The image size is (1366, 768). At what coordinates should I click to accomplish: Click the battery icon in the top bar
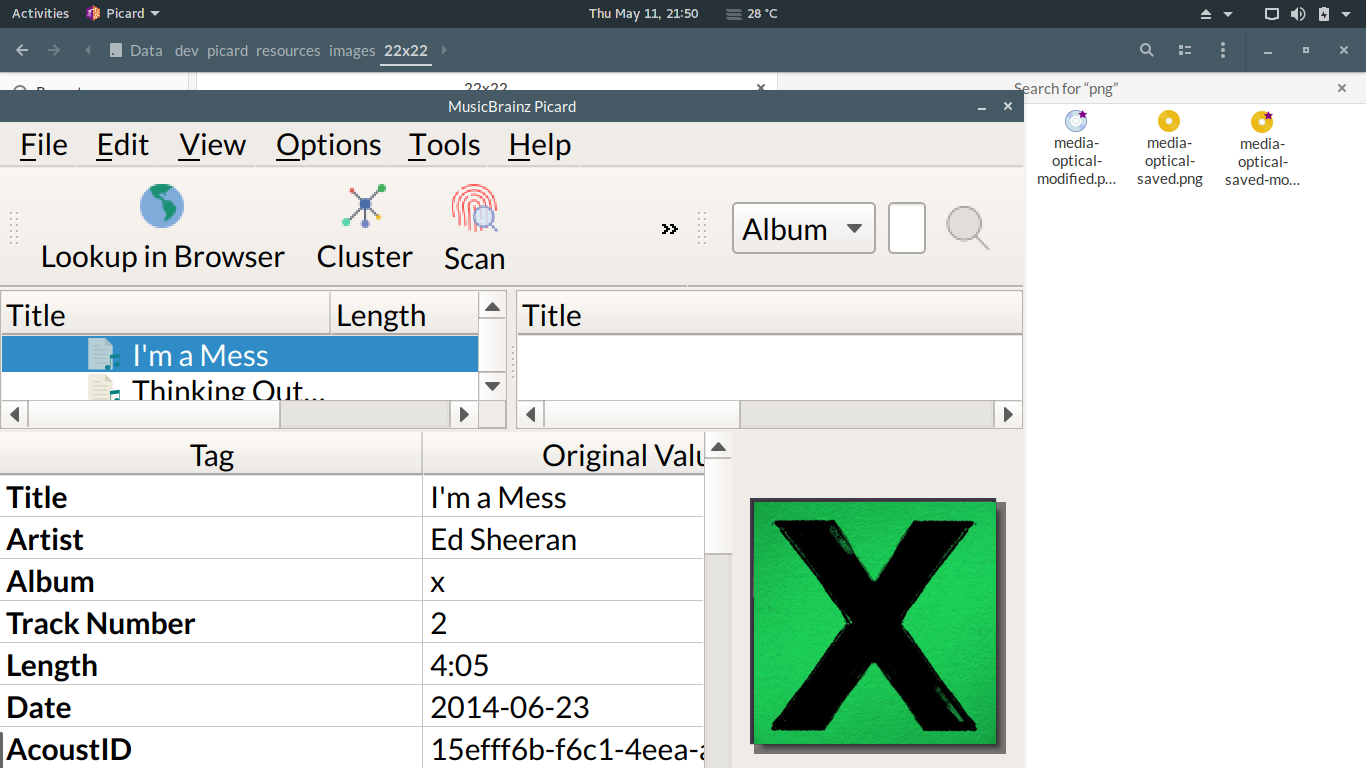(1324, 14)
